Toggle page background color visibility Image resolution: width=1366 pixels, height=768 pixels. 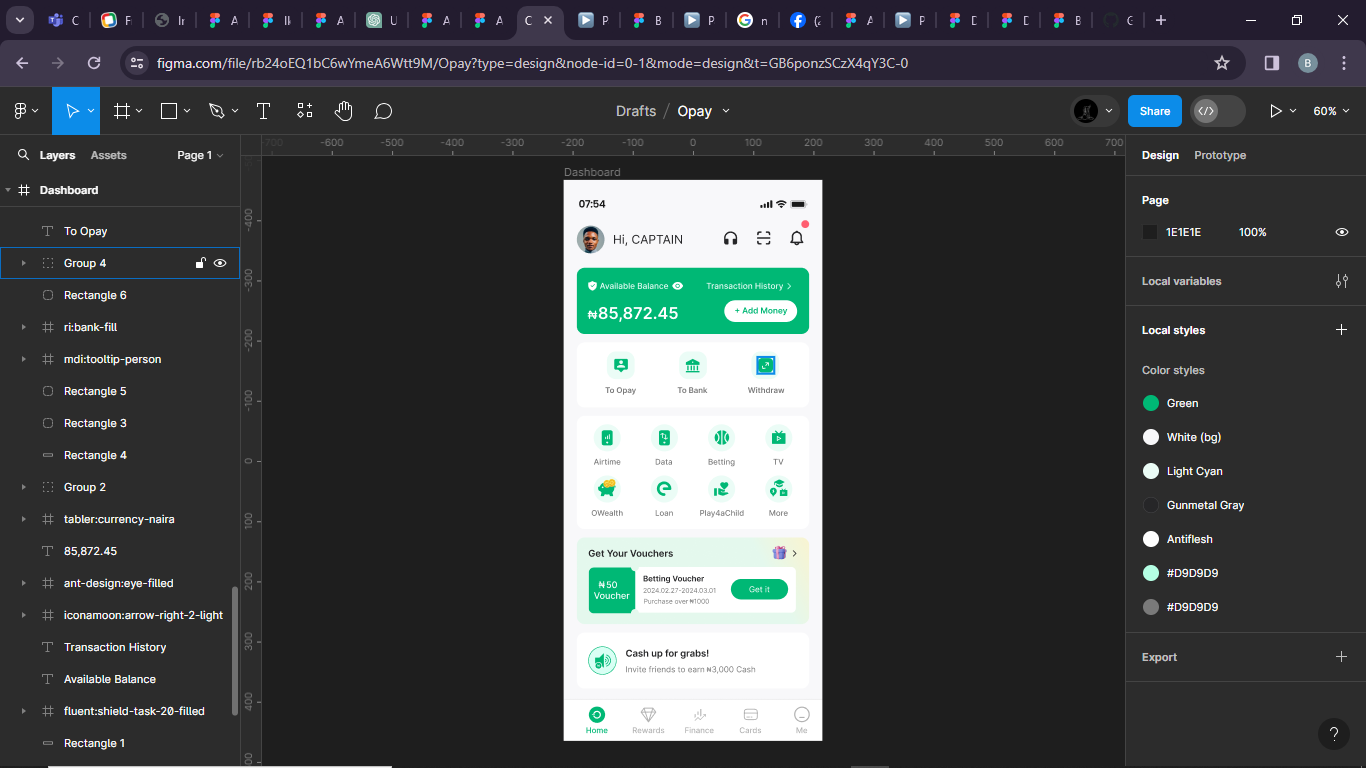(1342, 232)
